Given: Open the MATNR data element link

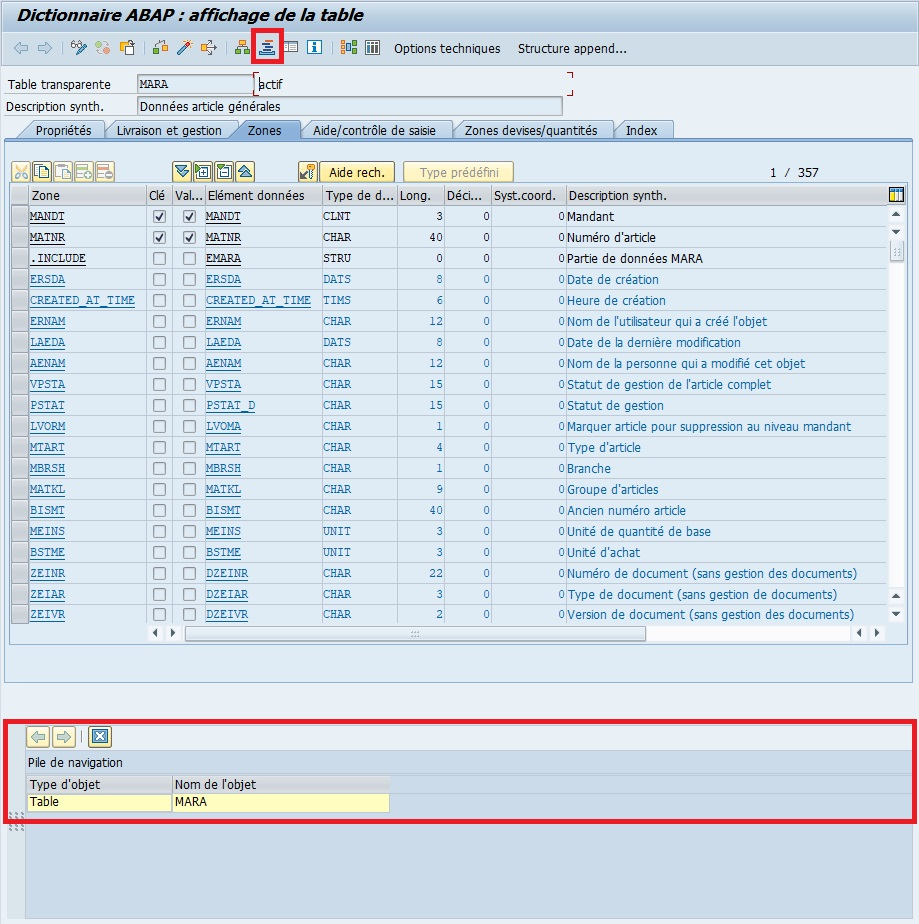Looking at the screenshot, I should (223, 238).
